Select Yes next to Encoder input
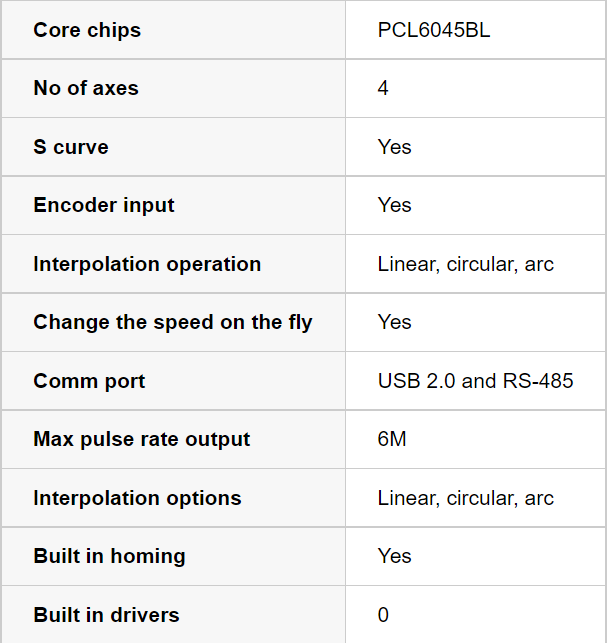 394,205
